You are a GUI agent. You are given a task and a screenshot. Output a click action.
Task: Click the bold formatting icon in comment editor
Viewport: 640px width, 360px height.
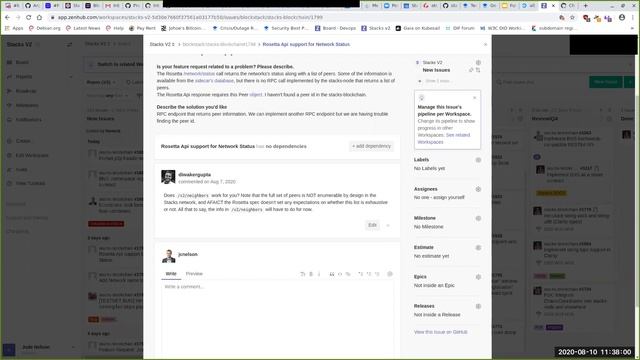point(311,274)
